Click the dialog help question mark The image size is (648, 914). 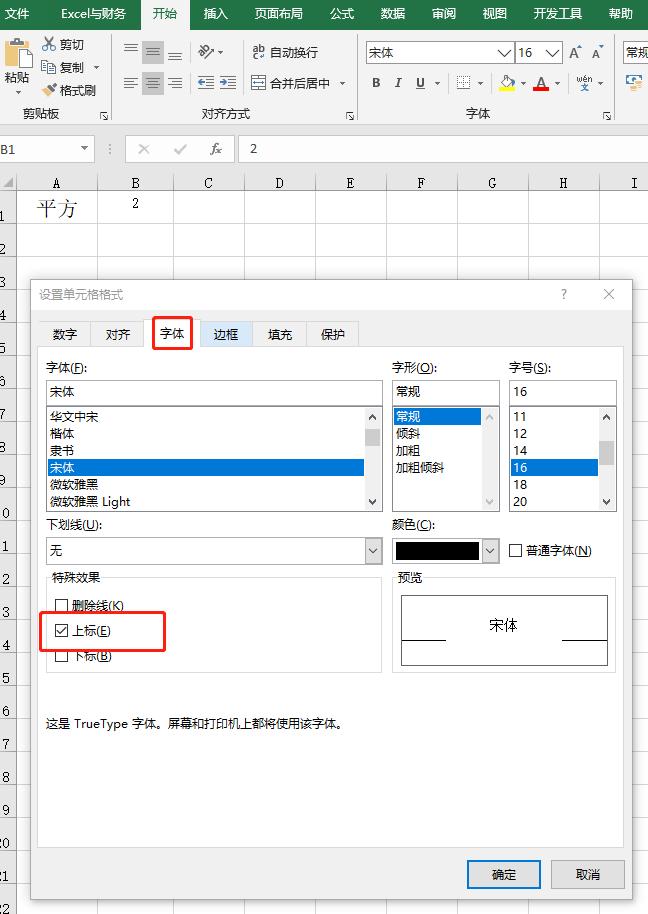(x=564, y=294)
